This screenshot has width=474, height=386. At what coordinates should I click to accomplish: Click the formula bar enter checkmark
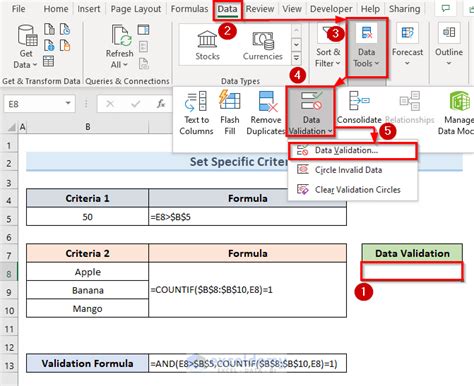135,104
